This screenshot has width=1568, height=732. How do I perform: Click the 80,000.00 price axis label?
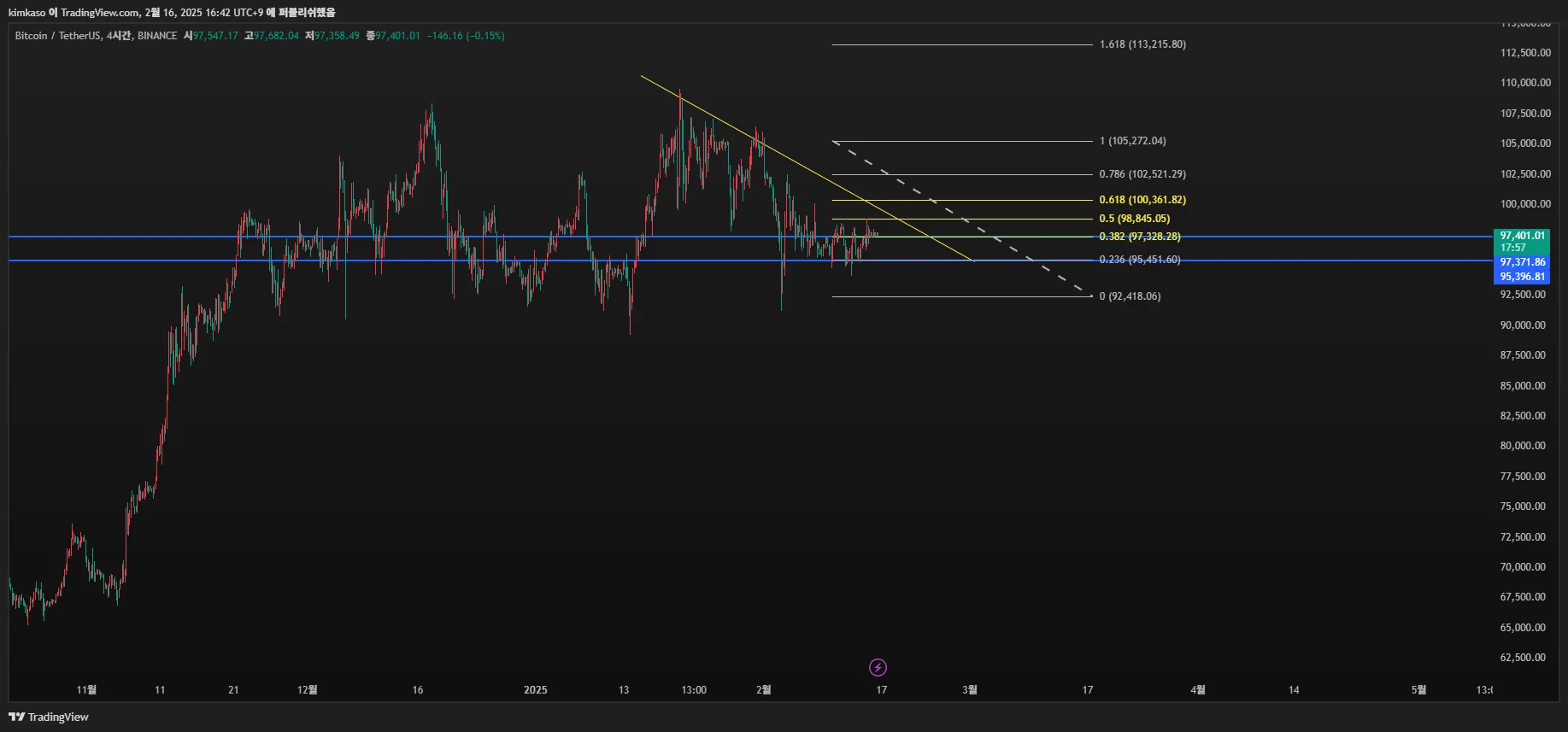(x=1523, y=446)
